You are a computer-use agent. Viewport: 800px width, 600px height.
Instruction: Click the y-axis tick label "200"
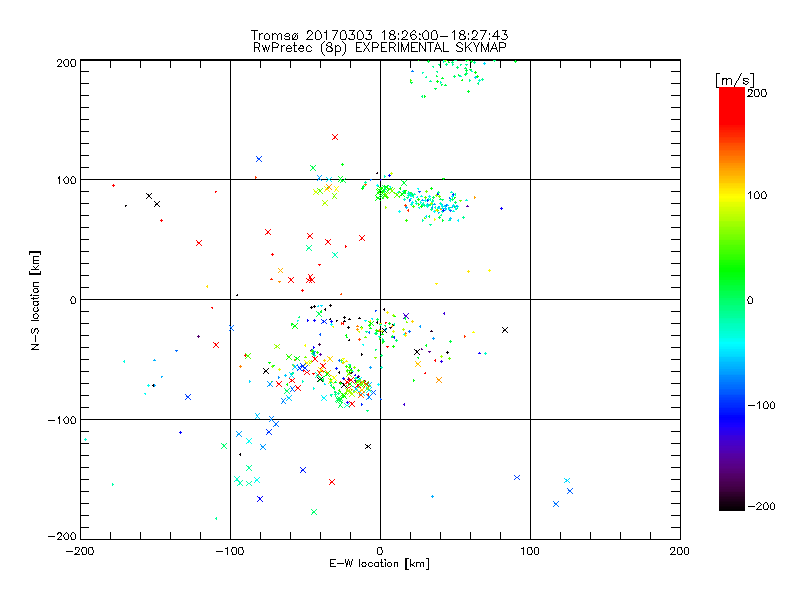[67, 63]
